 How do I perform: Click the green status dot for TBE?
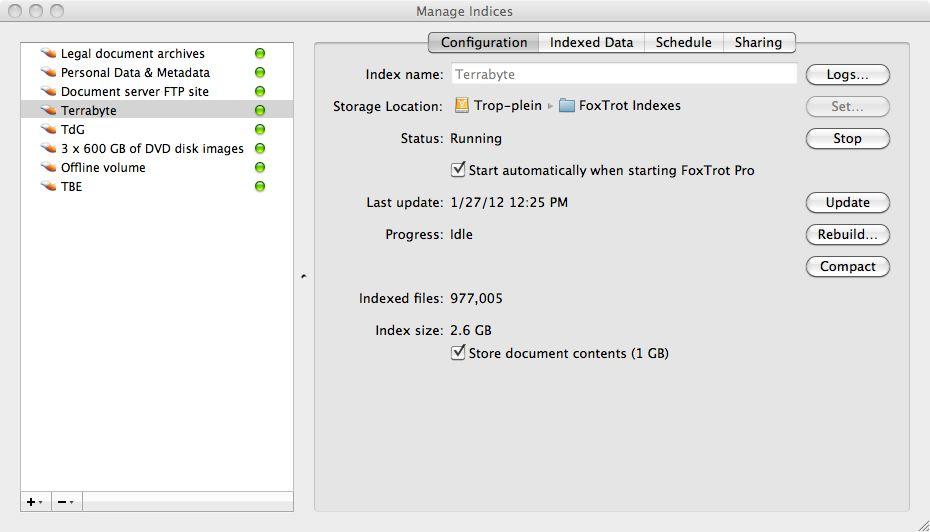(x=260, y=187)
